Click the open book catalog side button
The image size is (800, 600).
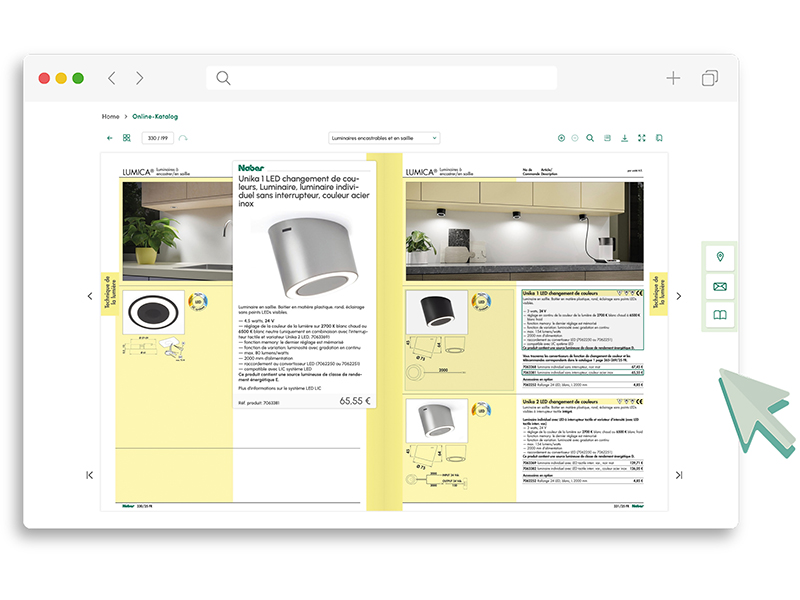click(x=720, y=315)
